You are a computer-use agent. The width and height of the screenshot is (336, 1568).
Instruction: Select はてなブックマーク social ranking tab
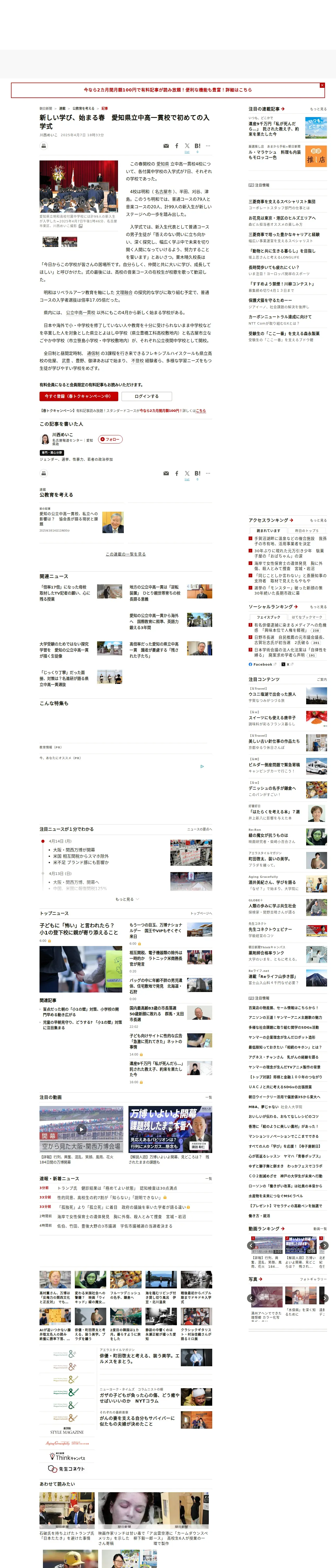point(307,617)
